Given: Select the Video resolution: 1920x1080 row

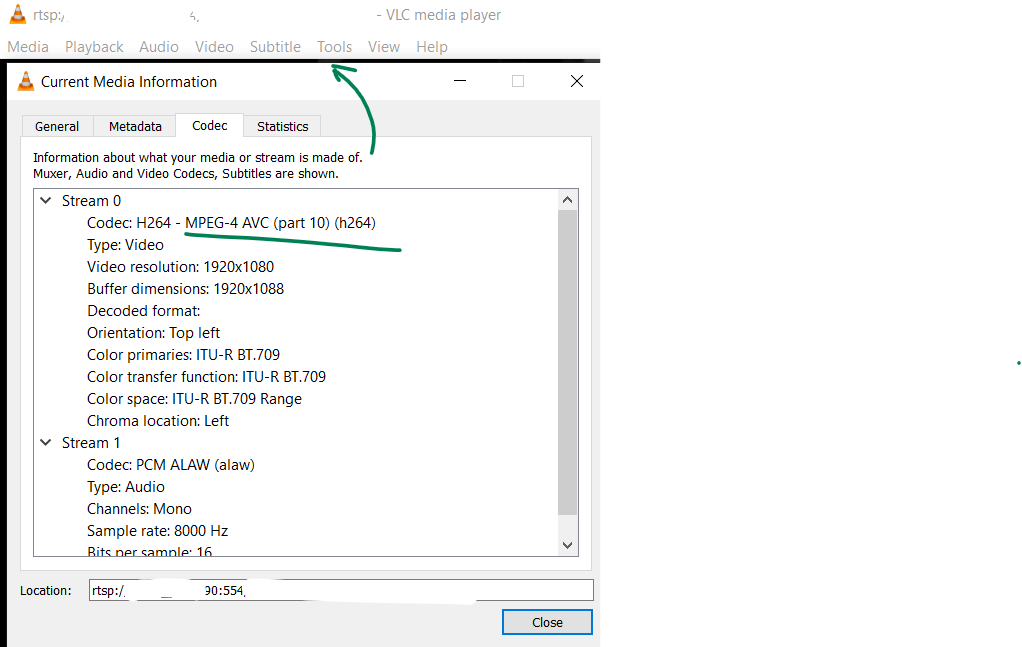Looking at the screenshot, I should 180,267.
